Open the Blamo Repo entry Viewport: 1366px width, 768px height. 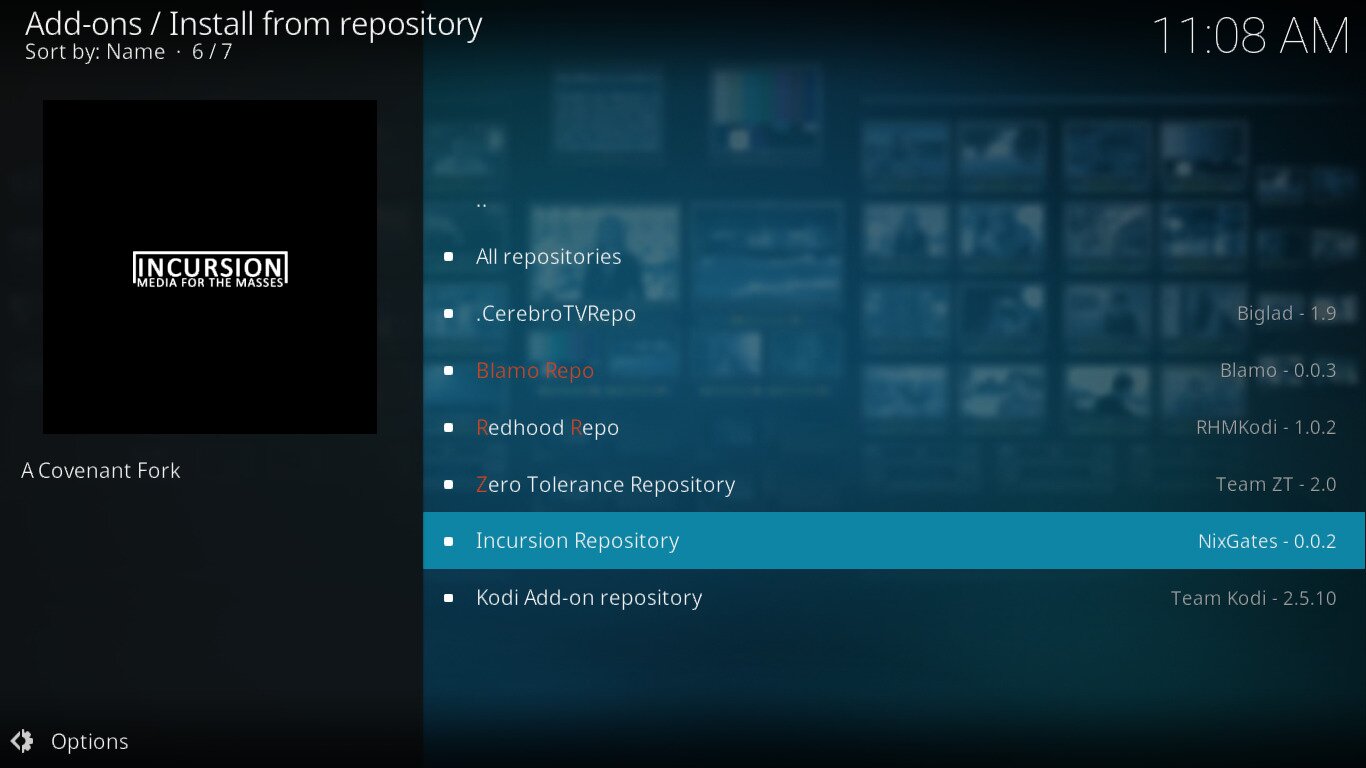894,371
